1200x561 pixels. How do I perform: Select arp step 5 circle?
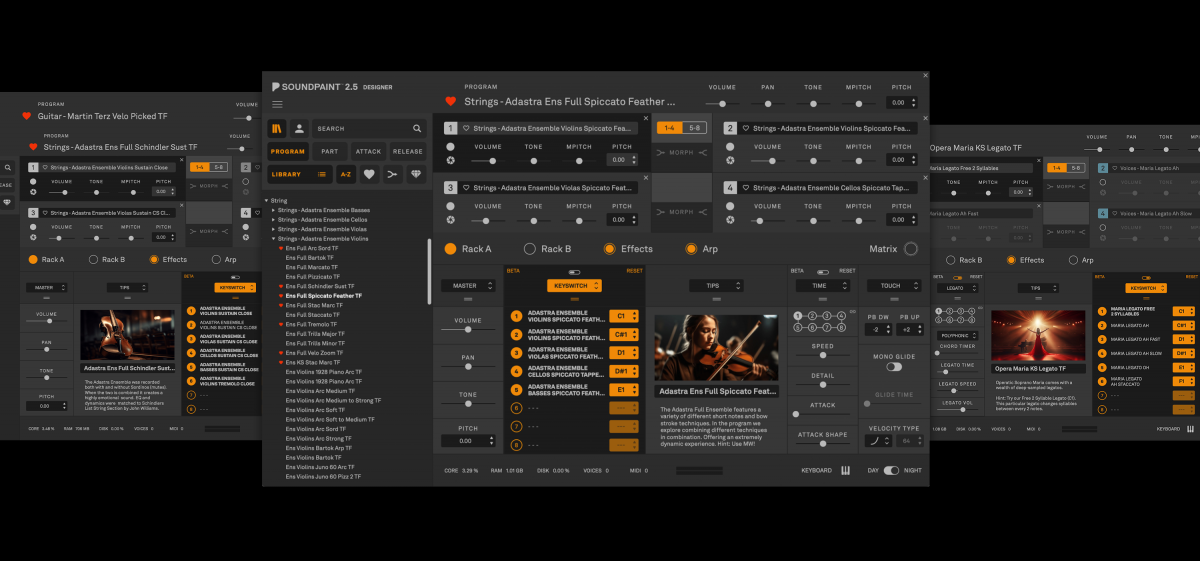[x=798, y=327]
